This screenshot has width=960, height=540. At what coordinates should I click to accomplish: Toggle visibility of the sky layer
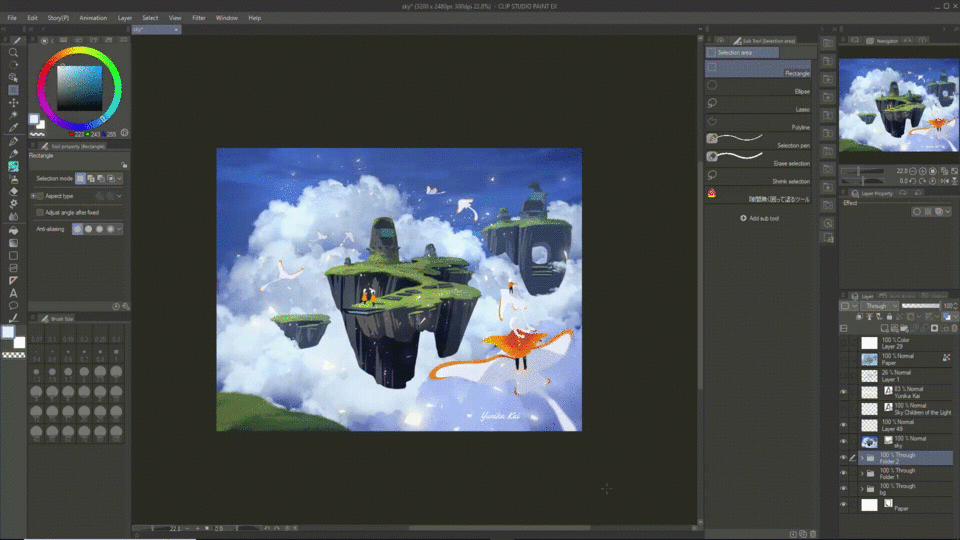pyautogui.click(x=844, y=440)
